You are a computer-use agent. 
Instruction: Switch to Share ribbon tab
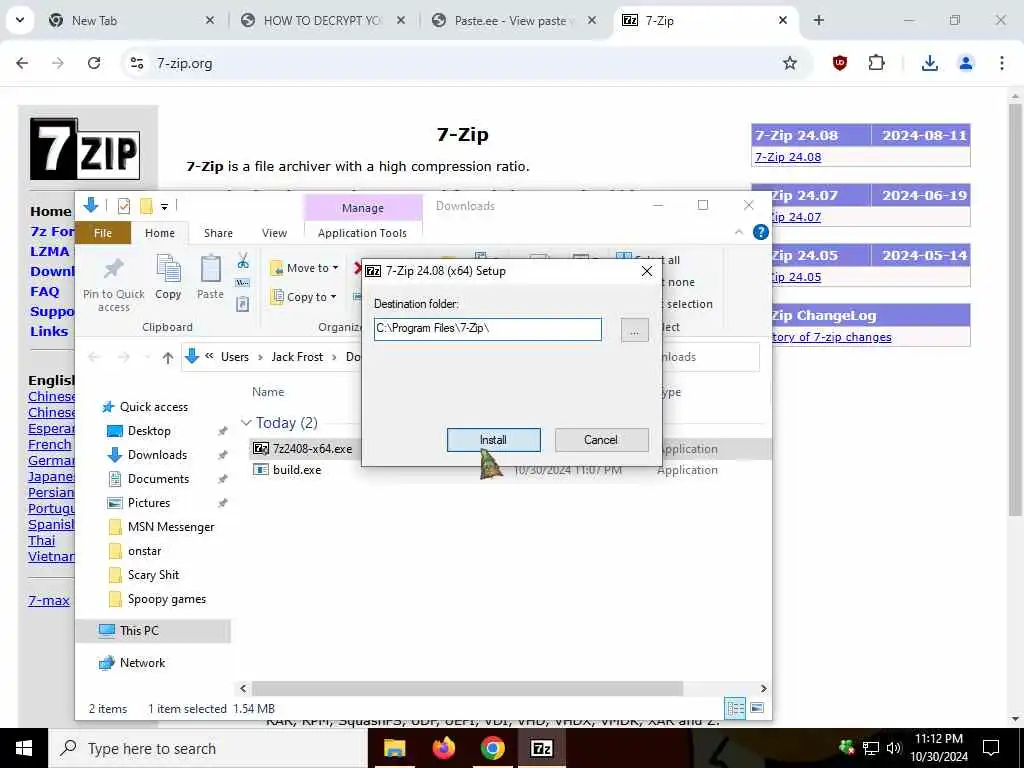coord(218,233)
